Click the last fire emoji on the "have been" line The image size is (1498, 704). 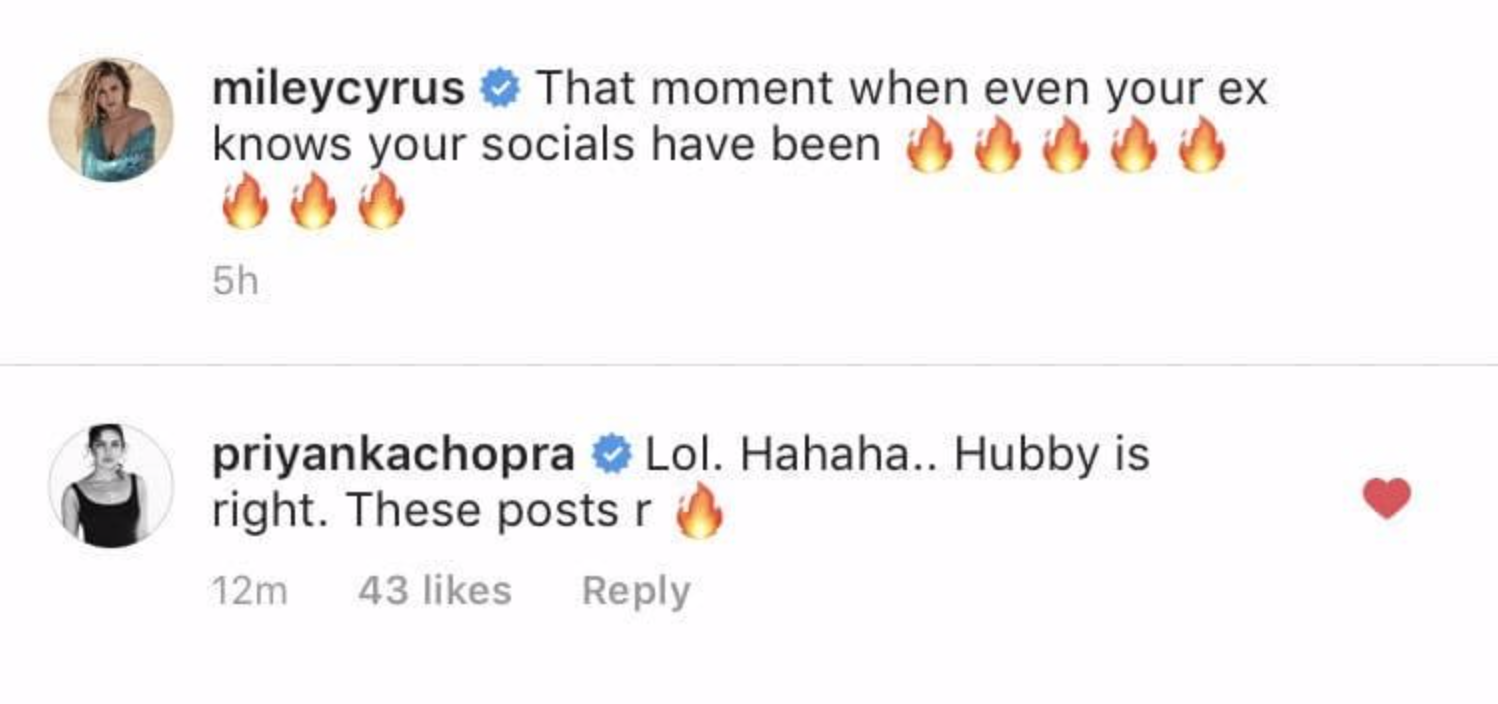pyautogui.click(x=1202, y=147)
